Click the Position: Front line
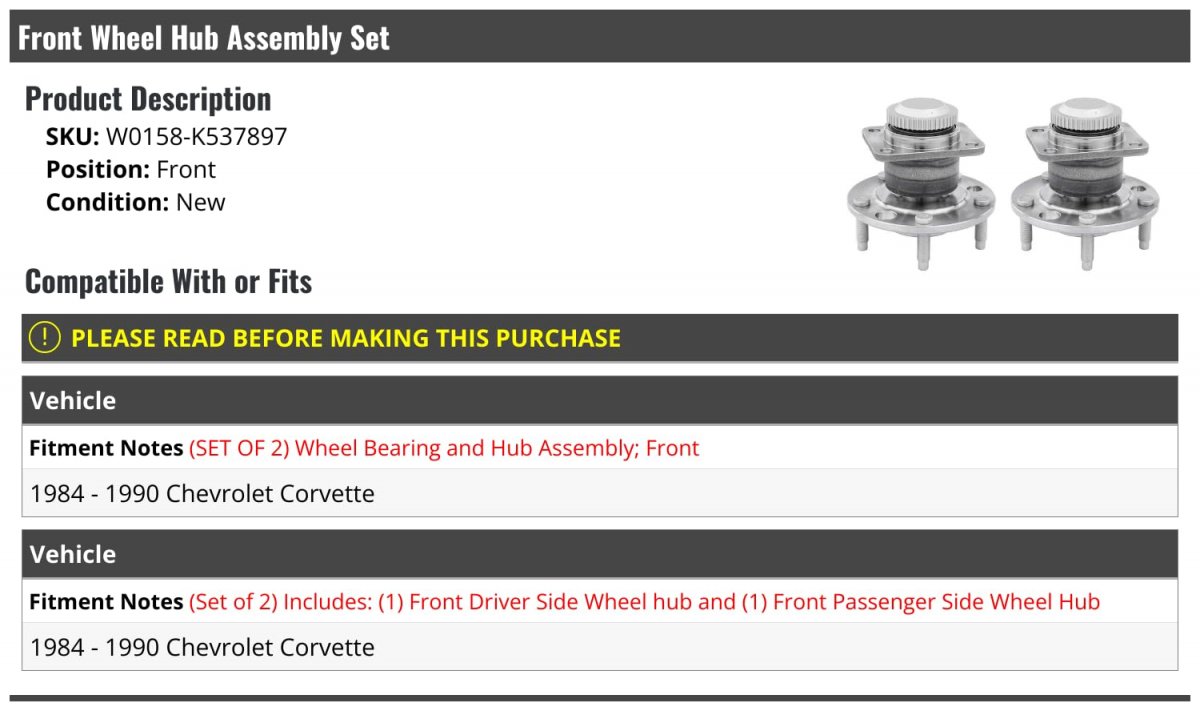Screen dimensions: 1200x711 click(x=131, y=169)
